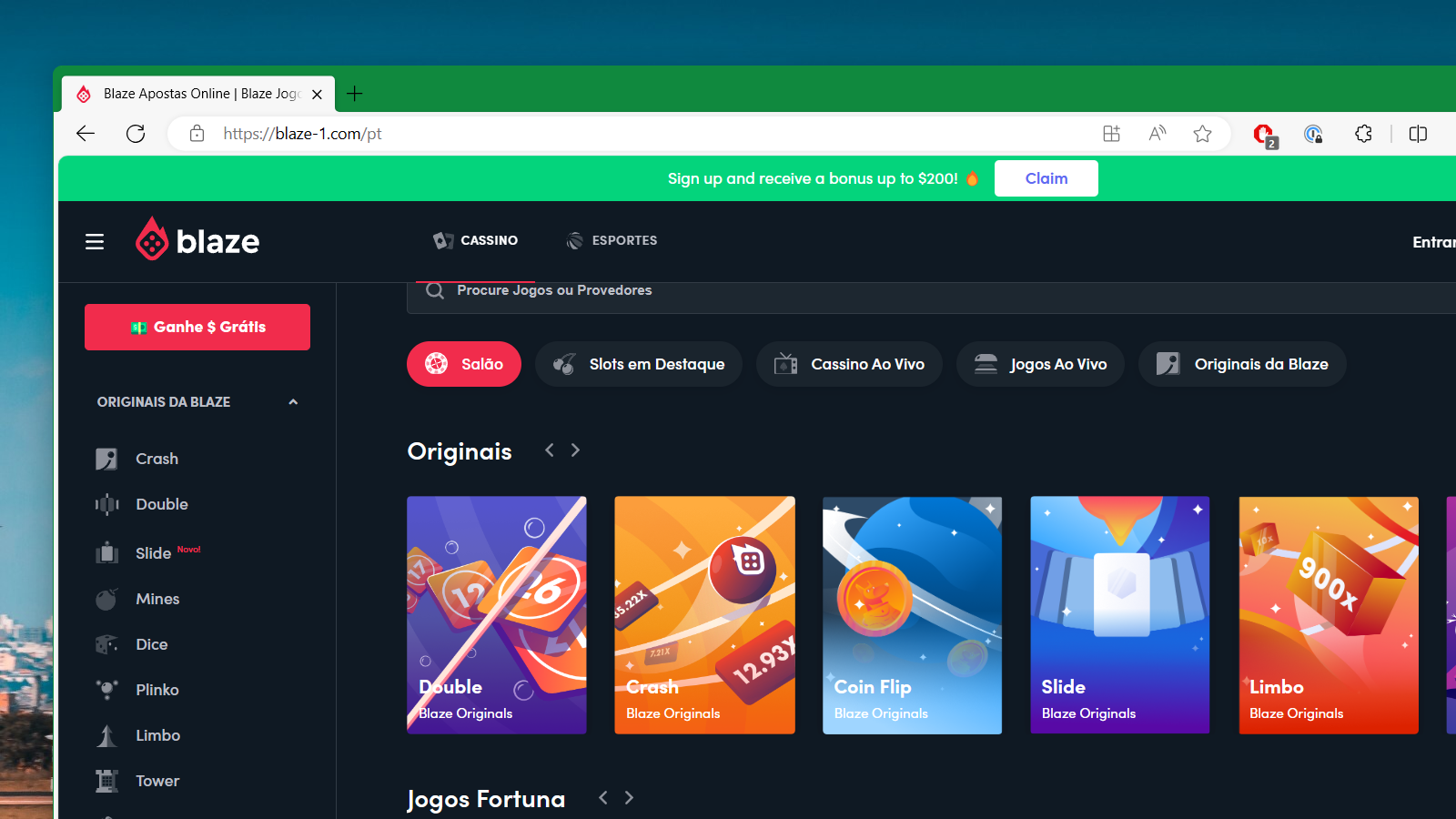Open browser Extensions puzzle icon
This screenshot has height=819, width=1456.
pos(1363,134)
